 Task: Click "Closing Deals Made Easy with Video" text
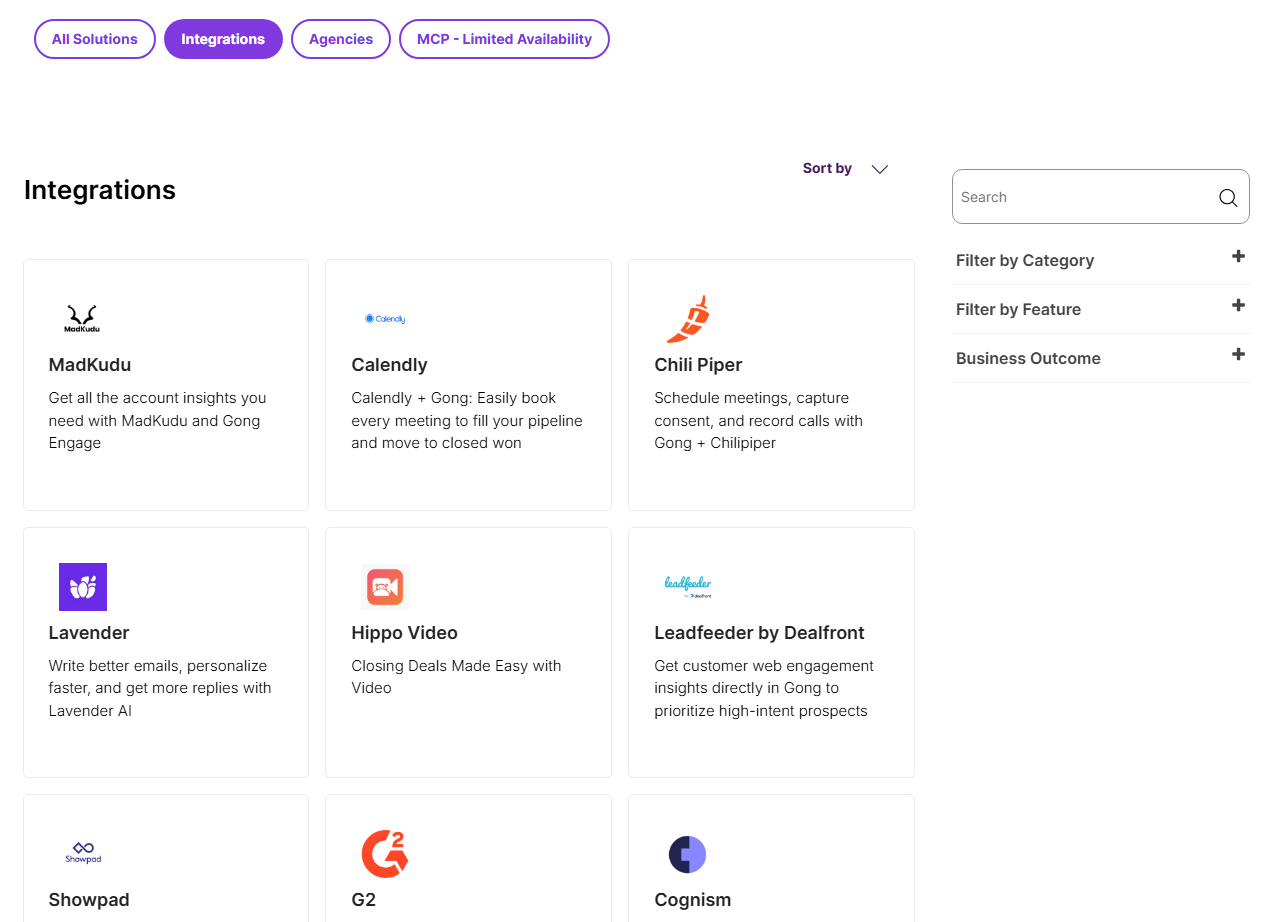tap(456, 677)
